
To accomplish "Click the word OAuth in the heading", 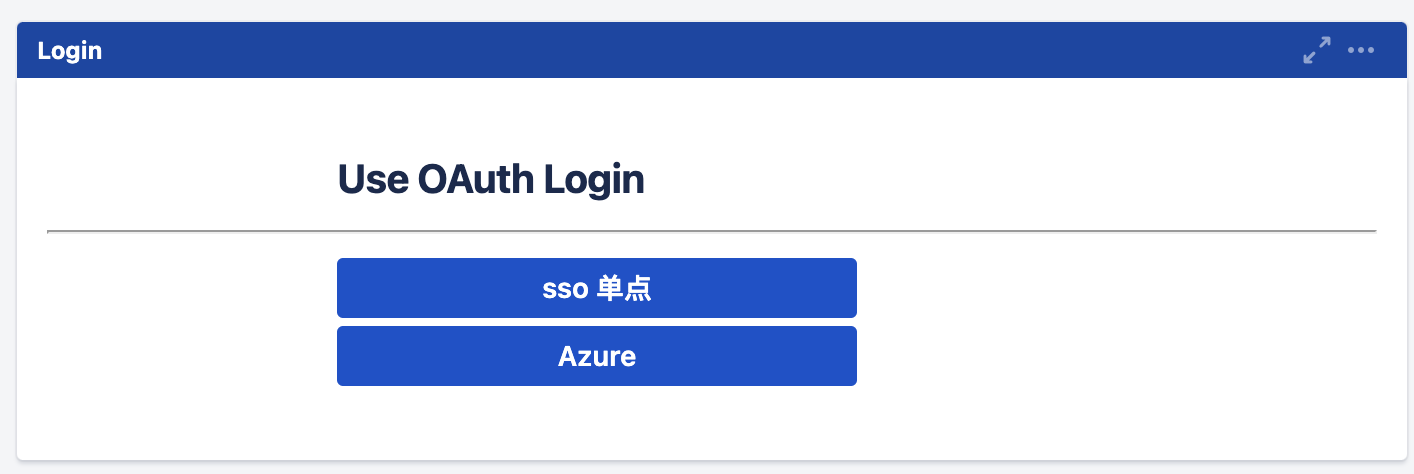I will pyautogui.click(x=476, y=180).
